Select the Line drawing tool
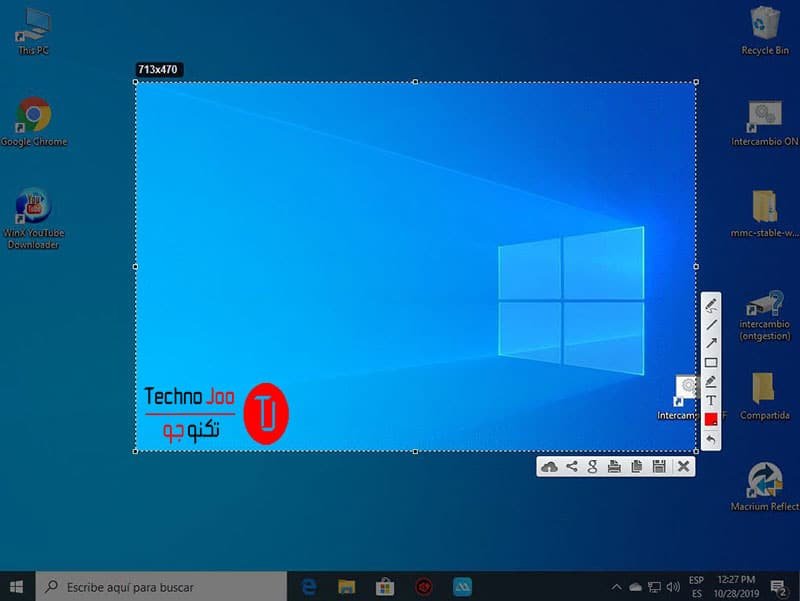800x601 pixels. pos(711,324)
